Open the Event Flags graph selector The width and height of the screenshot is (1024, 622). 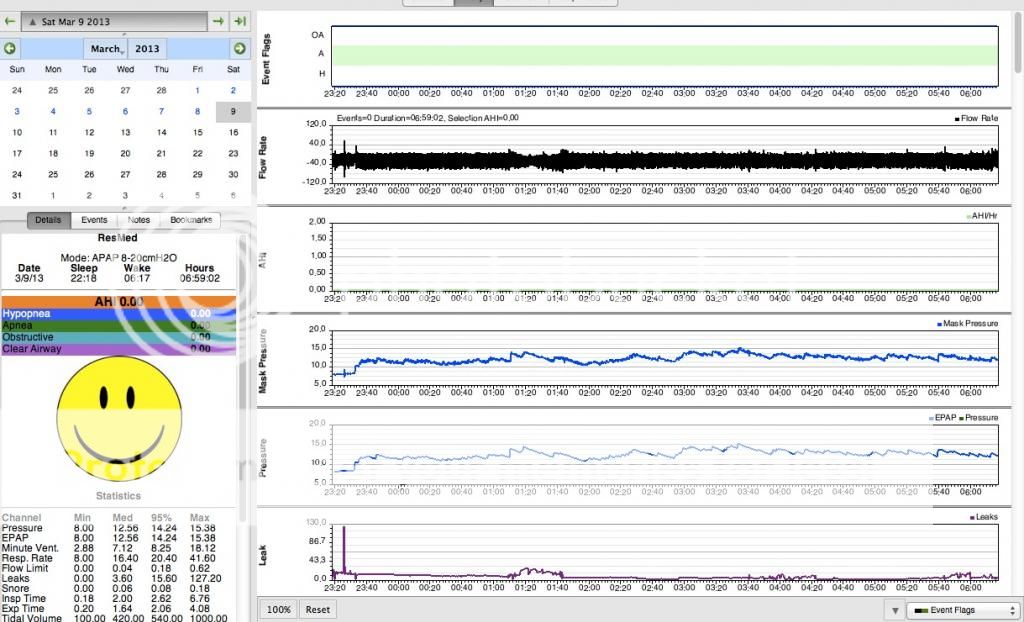point(962,609)
